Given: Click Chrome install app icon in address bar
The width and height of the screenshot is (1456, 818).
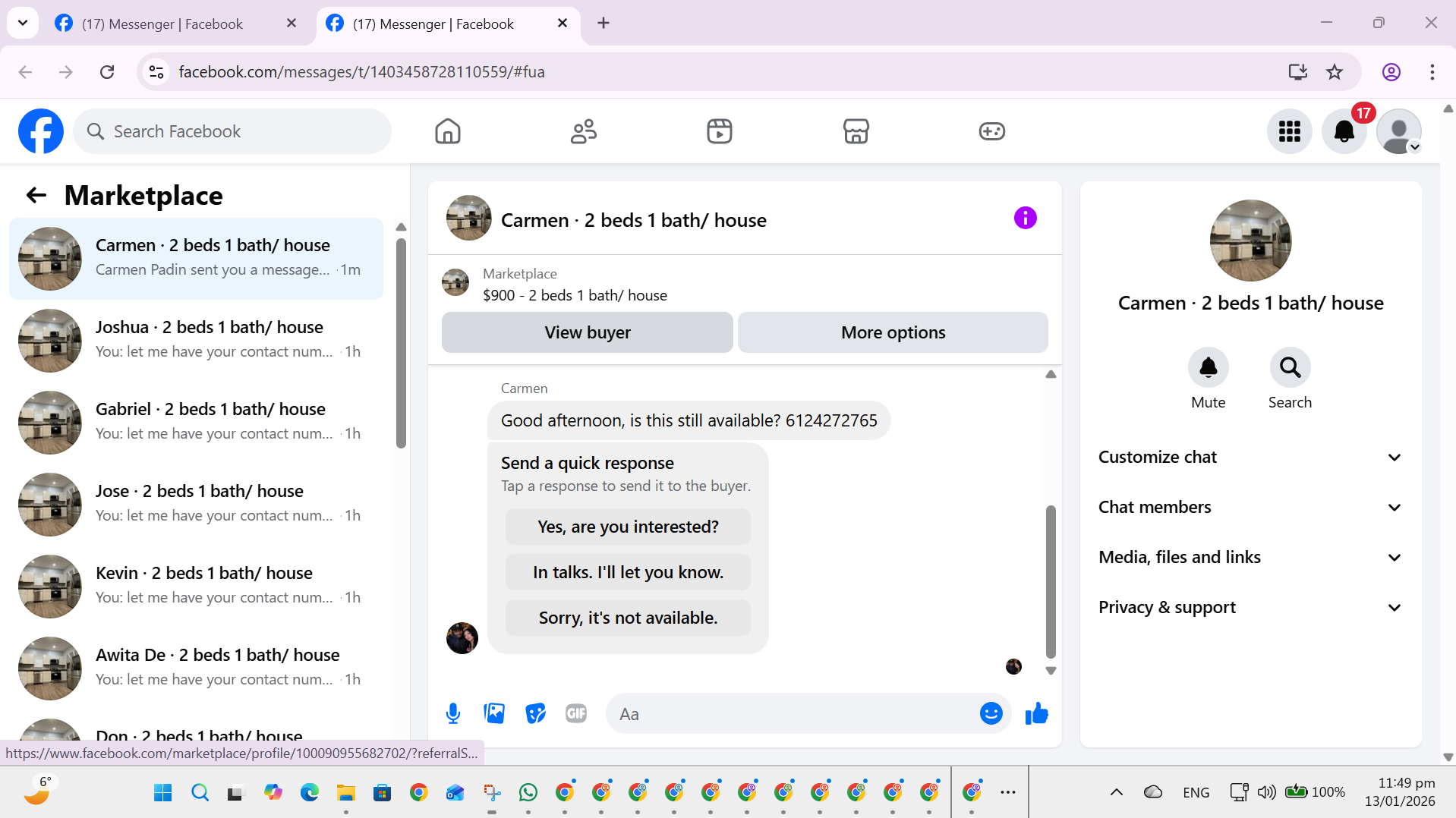Looking at the screenshot, I should pyautogui.click(x=1297, y=72).
